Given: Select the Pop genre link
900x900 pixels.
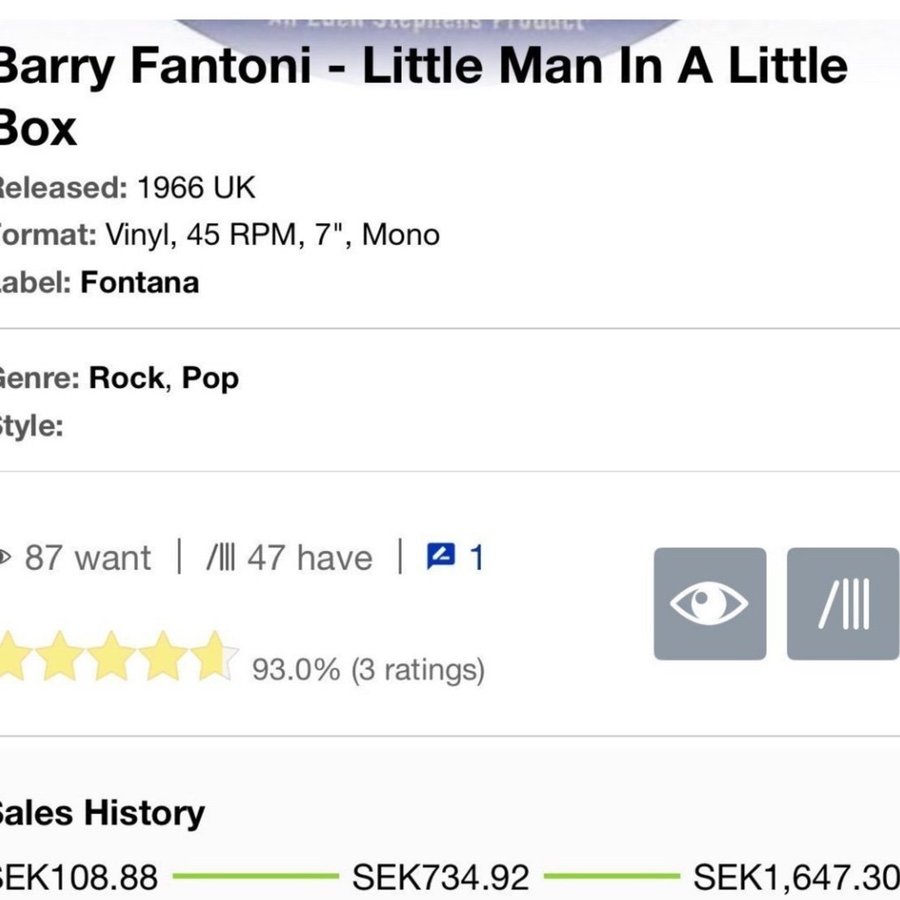Looking at the screenshot, I should [210, 378].
